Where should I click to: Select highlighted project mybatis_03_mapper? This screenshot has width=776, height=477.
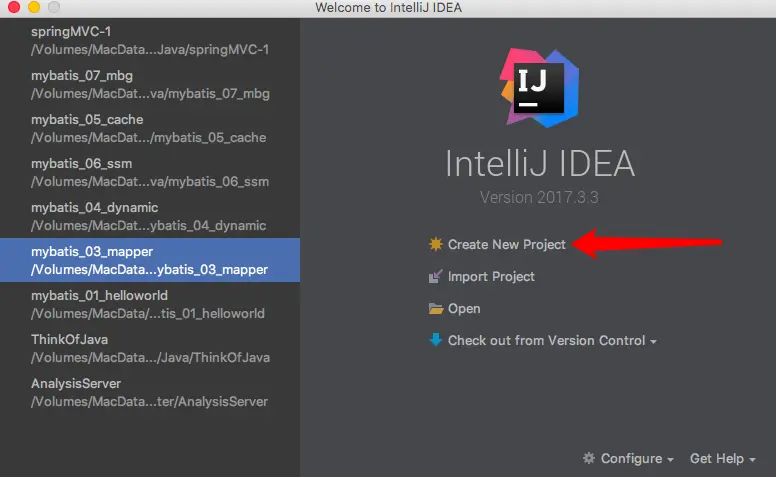[x=150, y=260]
